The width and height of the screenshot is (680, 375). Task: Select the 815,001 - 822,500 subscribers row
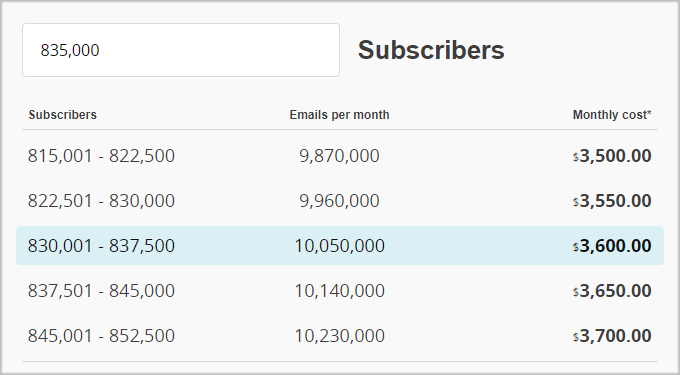tap(340, 156)
